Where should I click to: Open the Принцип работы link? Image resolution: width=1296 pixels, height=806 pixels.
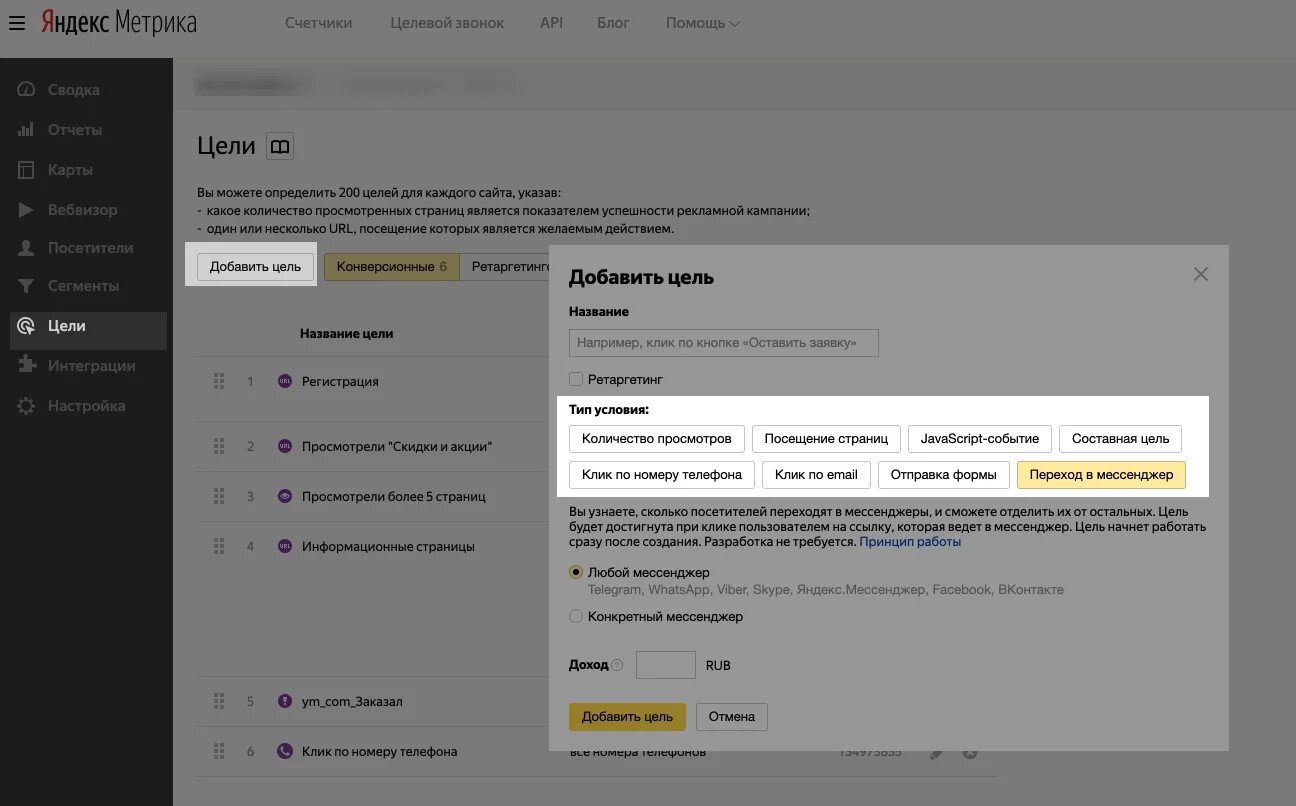click(910, 542)
